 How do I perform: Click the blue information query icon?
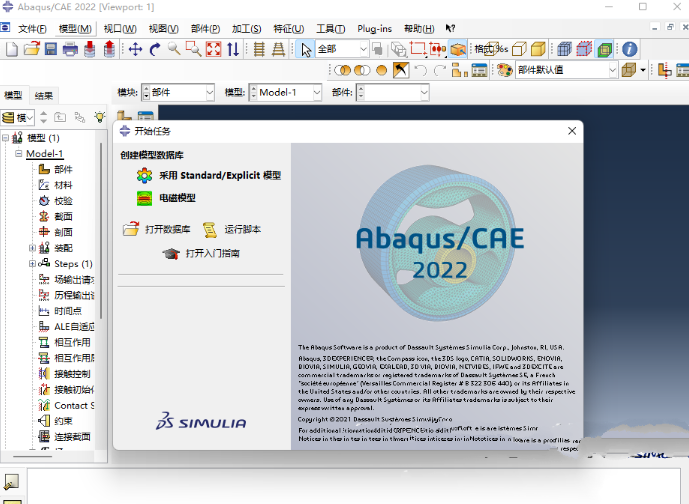click(x=629, y=49)
